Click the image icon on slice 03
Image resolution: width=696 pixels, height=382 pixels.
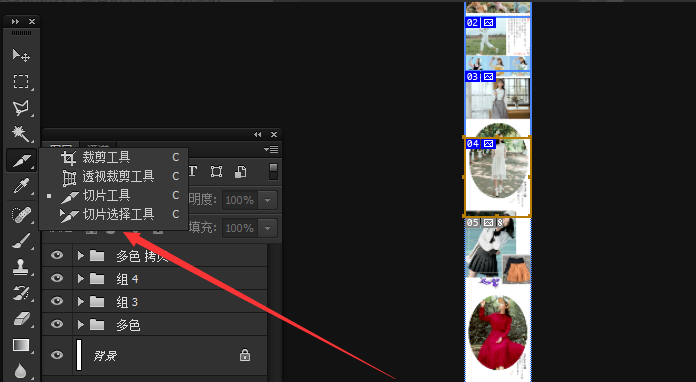pyautogui.click(x=488, y=77)
